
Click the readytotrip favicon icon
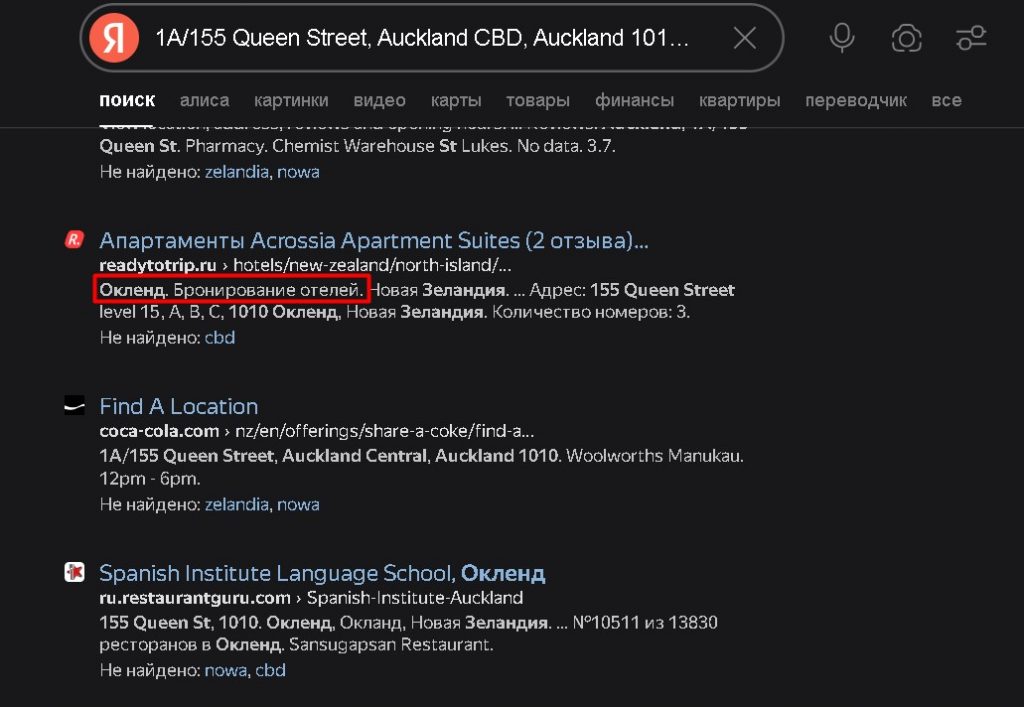[74, 240]
